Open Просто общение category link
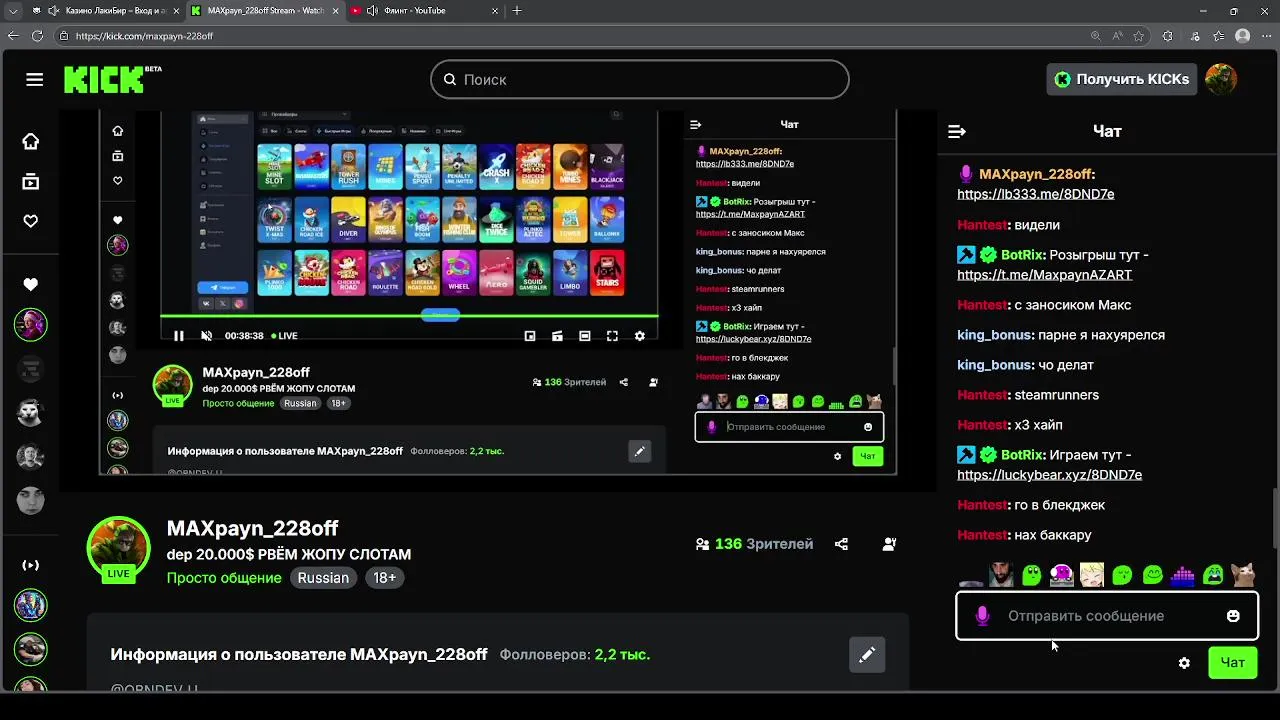Image resolution: width=1280 pixels, height=720 pixels. pos(224,578)
